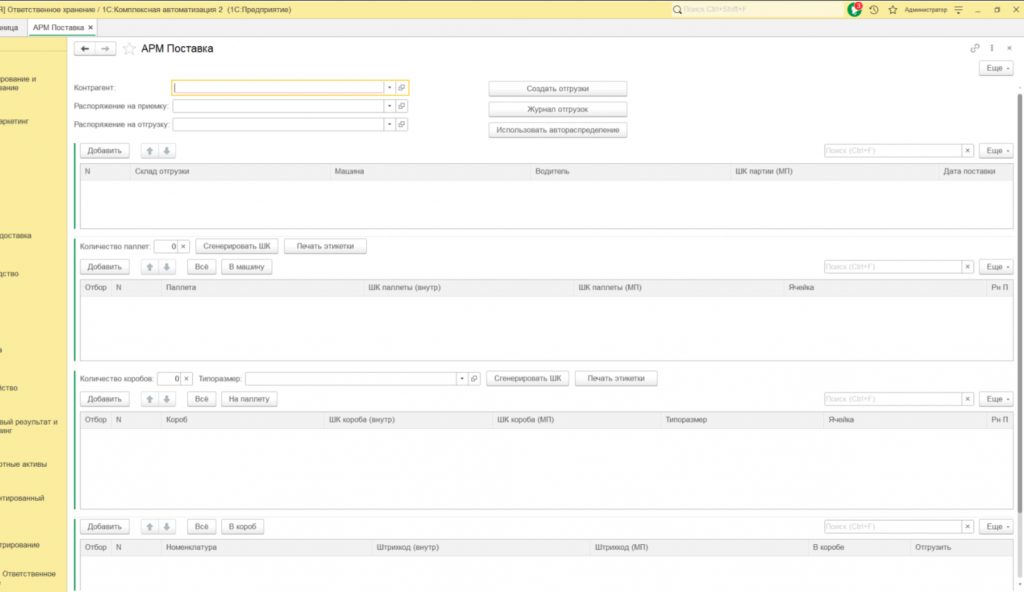
Task: Open top-right Еще menu of the form
Action: [x=997, y=68]
